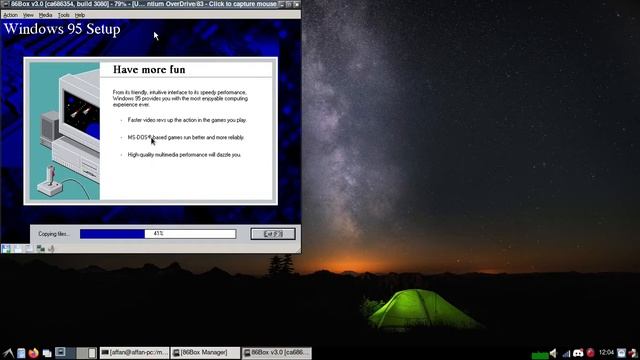Open the Help menu in 86Box

tap(80, 15)
